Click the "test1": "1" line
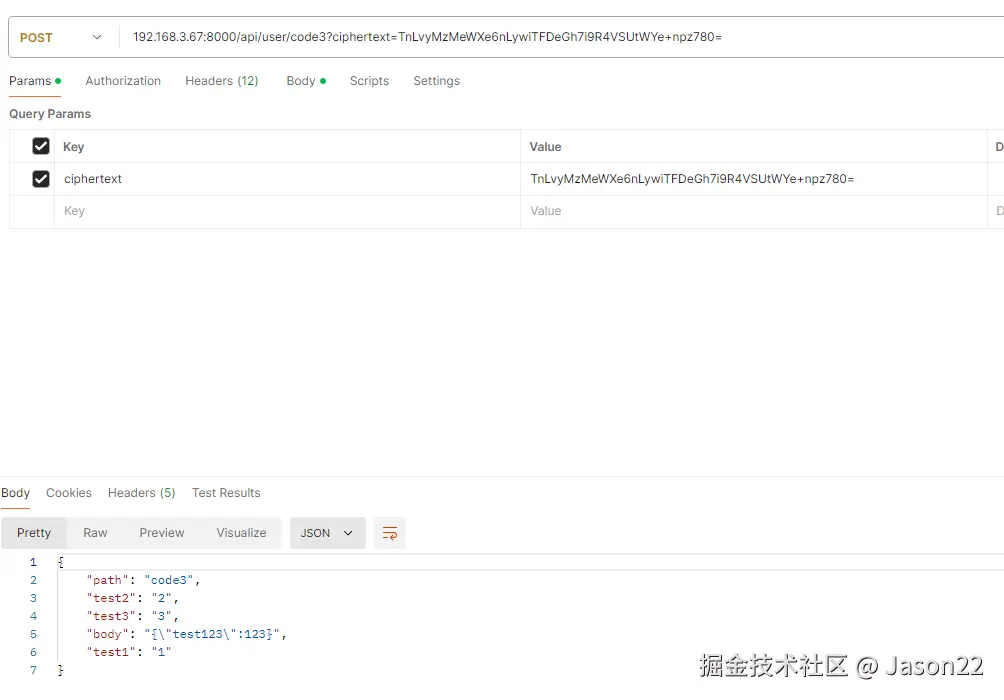The height and width of the screenshot is (700, 1004). [x=129, y=652]
